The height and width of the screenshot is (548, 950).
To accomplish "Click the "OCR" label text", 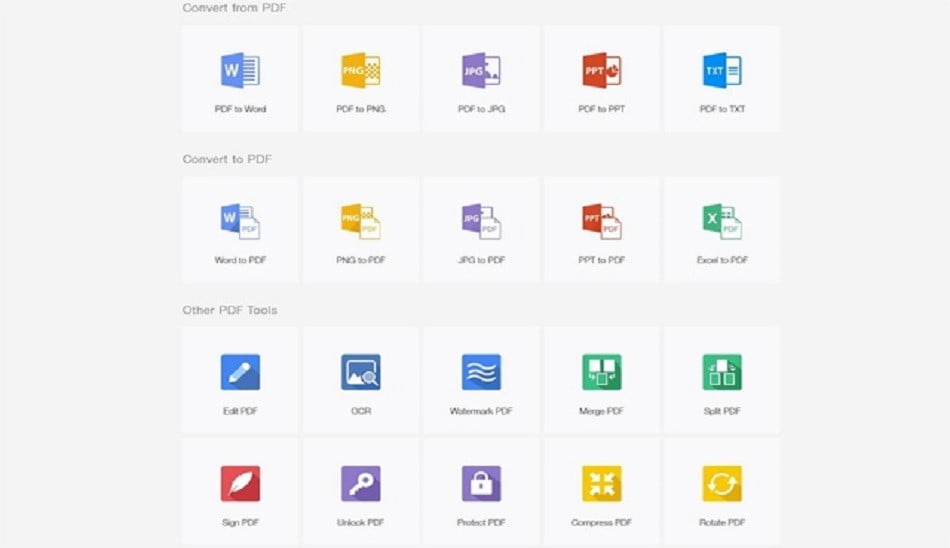I will pos(361,411).
